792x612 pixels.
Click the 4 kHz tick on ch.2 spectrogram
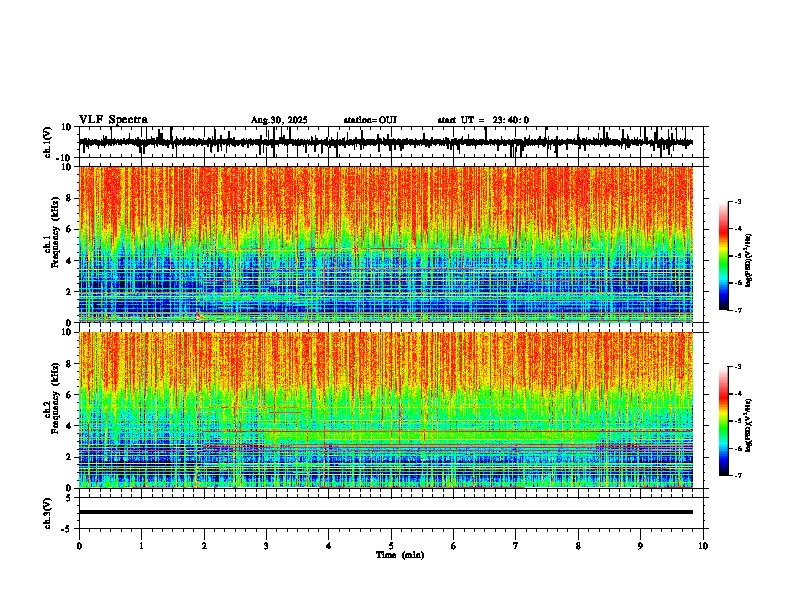coord(70,426)
